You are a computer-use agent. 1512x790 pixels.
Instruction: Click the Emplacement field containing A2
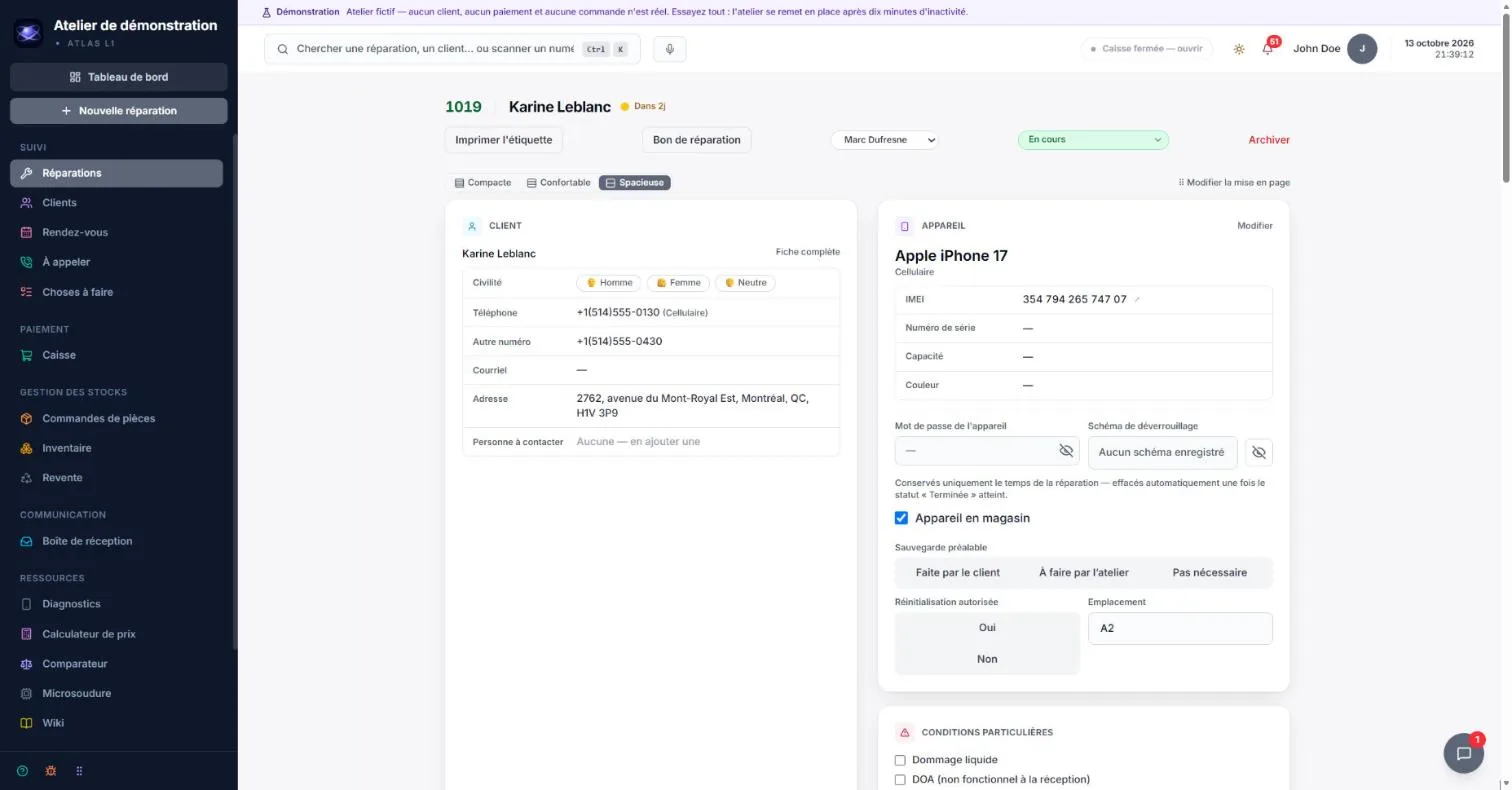[1180, 628]
